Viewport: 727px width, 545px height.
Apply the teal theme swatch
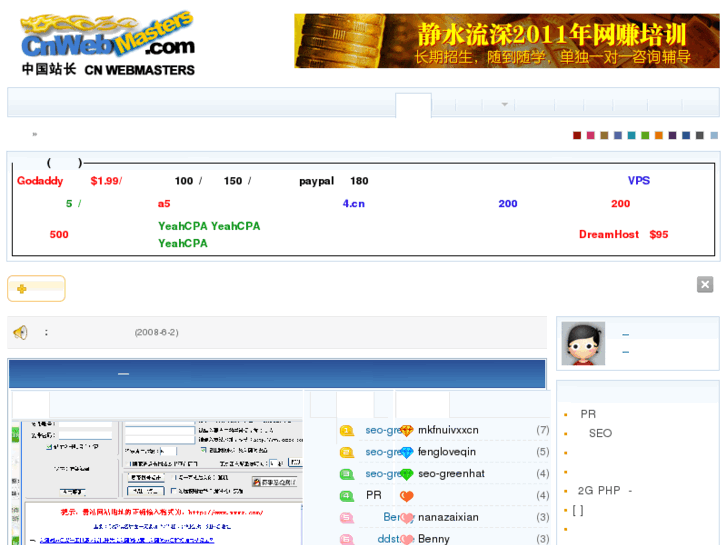click(631, 135)
